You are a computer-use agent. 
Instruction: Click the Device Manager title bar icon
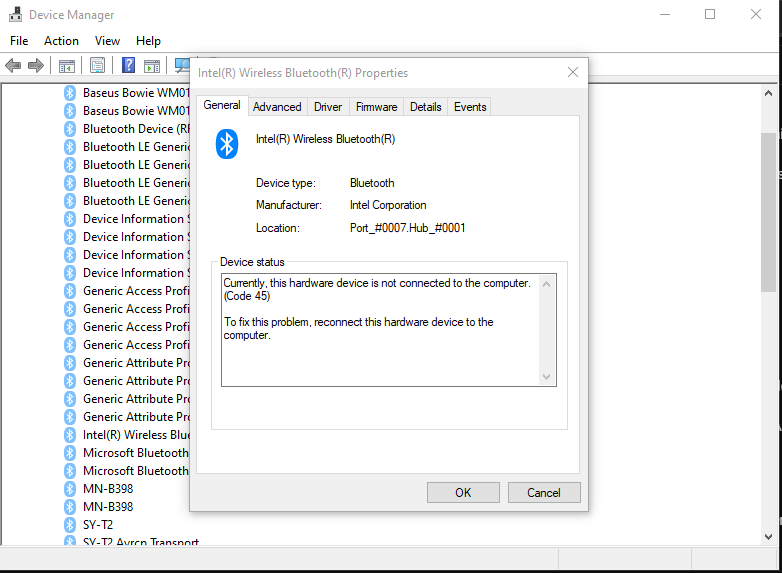click(15, 14)
